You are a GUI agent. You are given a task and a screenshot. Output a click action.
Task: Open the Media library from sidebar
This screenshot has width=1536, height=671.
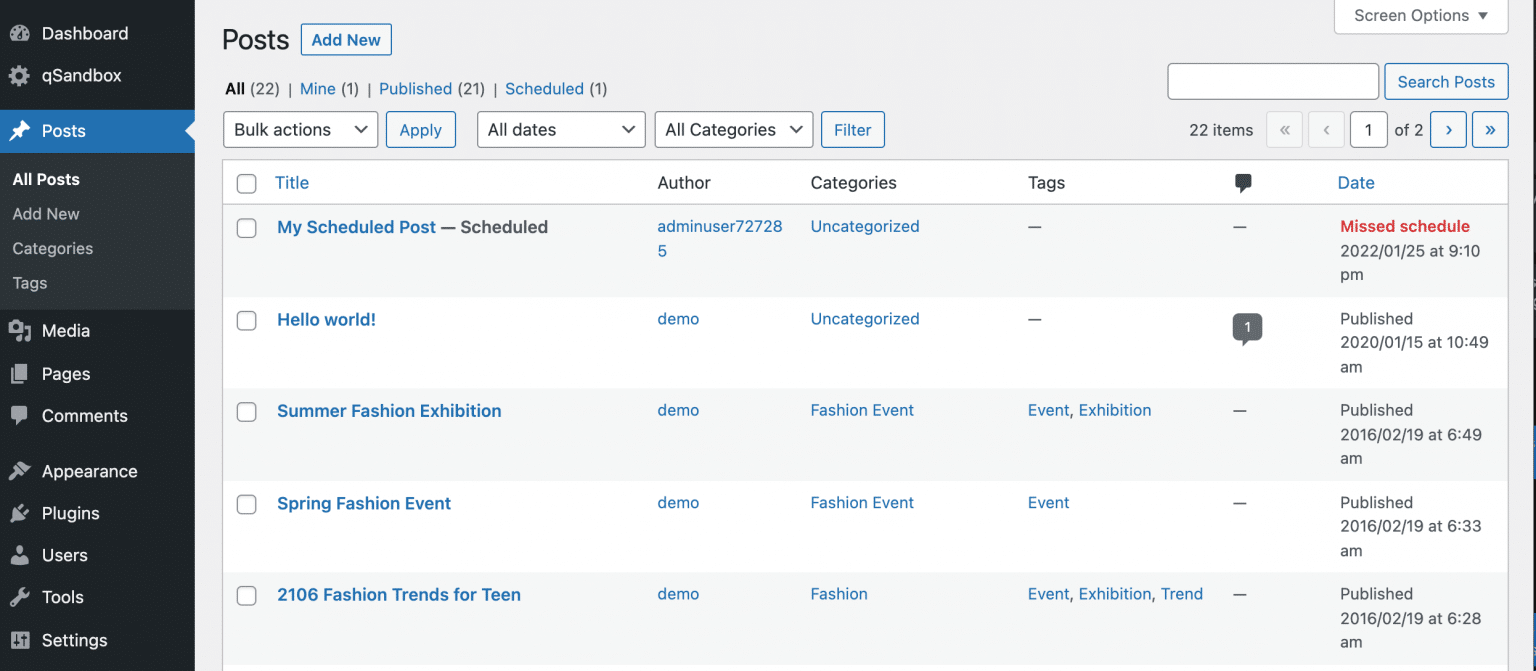tap(66, 330)
